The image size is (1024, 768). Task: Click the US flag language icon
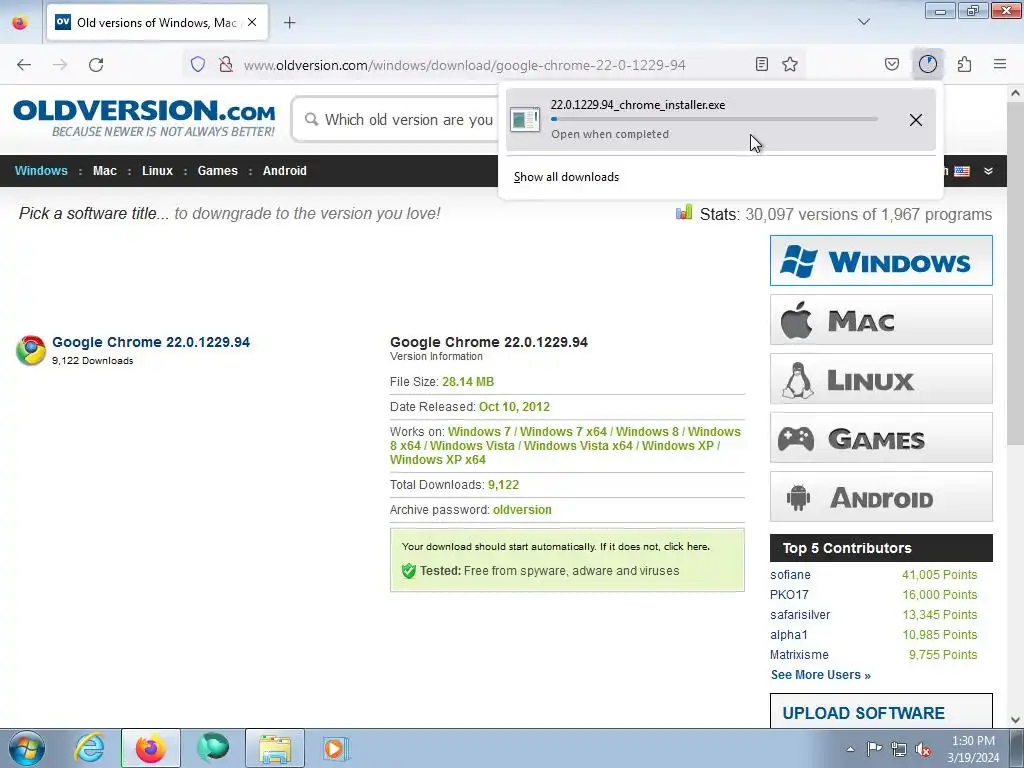click(x=962, y=171)
